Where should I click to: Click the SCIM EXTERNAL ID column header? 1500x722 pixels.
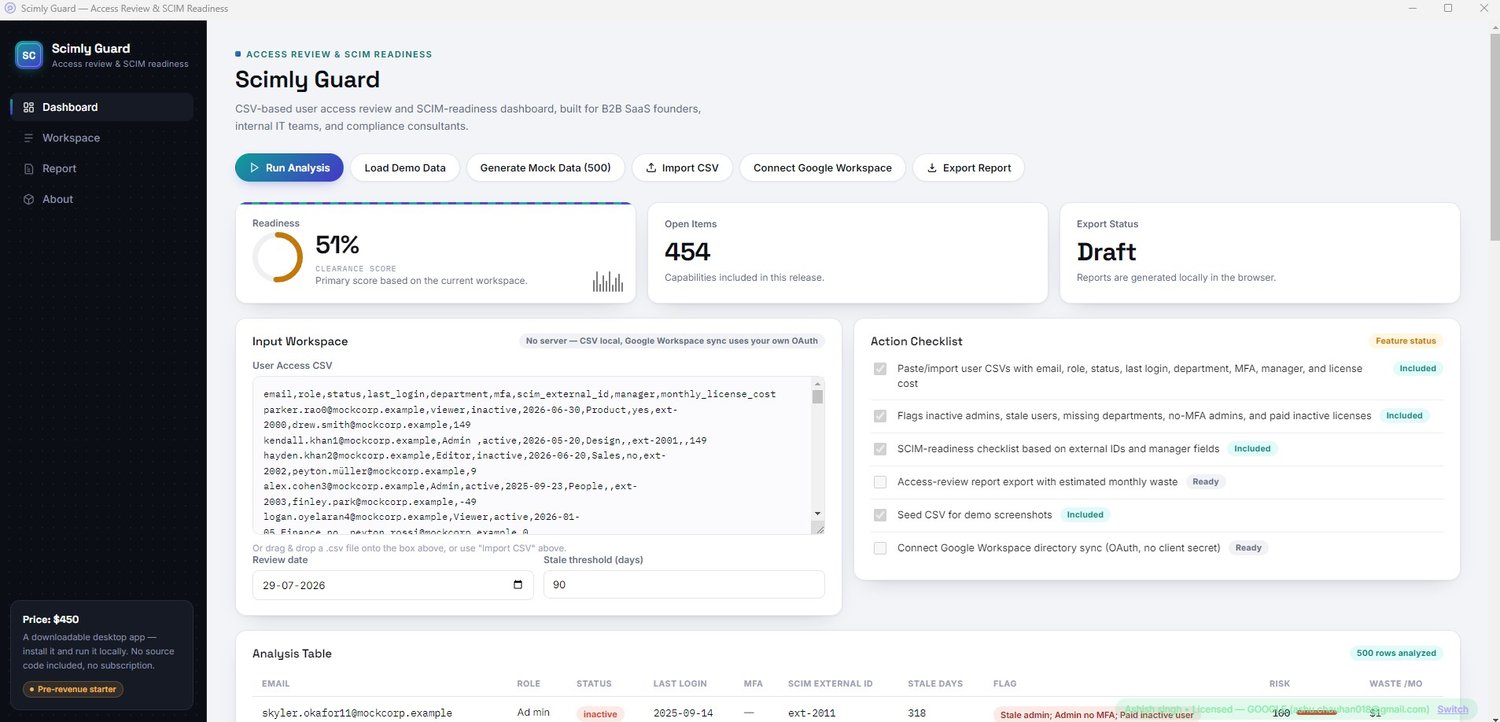(830, 684)
